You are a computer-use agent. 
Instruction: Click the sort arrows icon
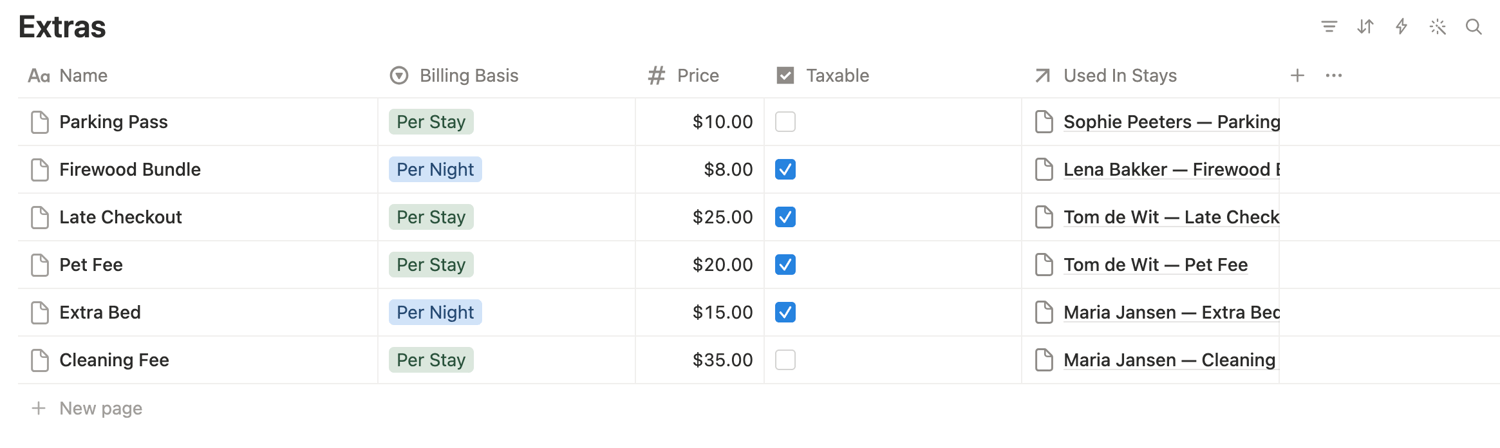coord(1365,27)
